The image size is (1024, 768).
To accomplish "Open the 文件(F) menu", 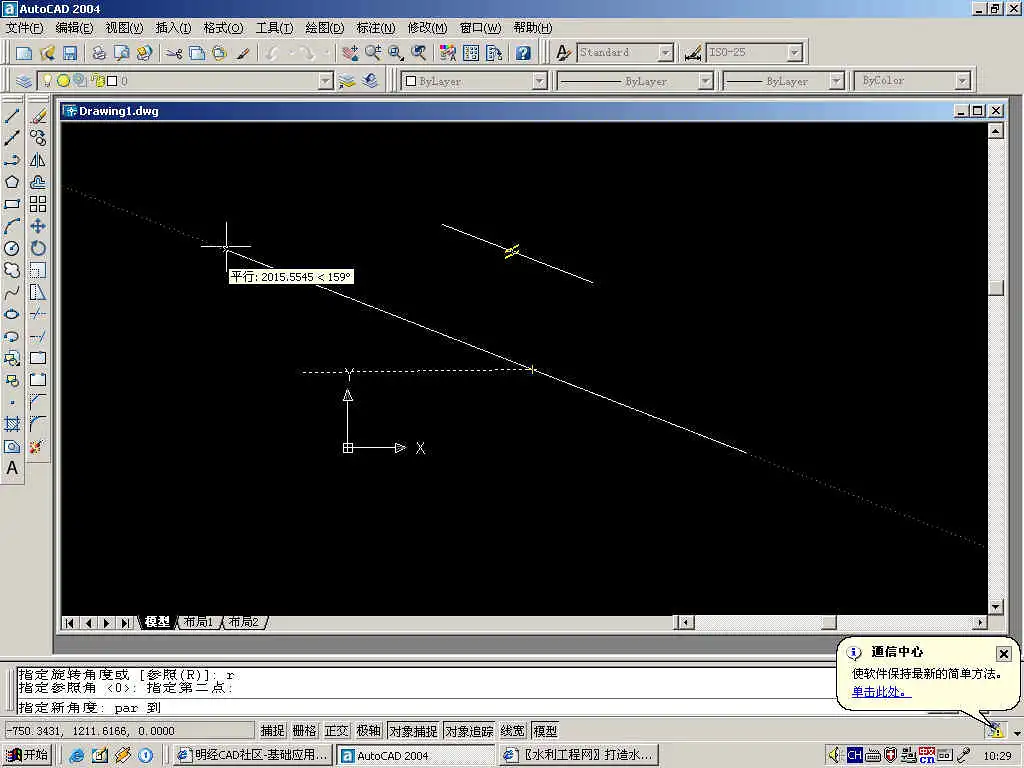I will click(24, 28).
